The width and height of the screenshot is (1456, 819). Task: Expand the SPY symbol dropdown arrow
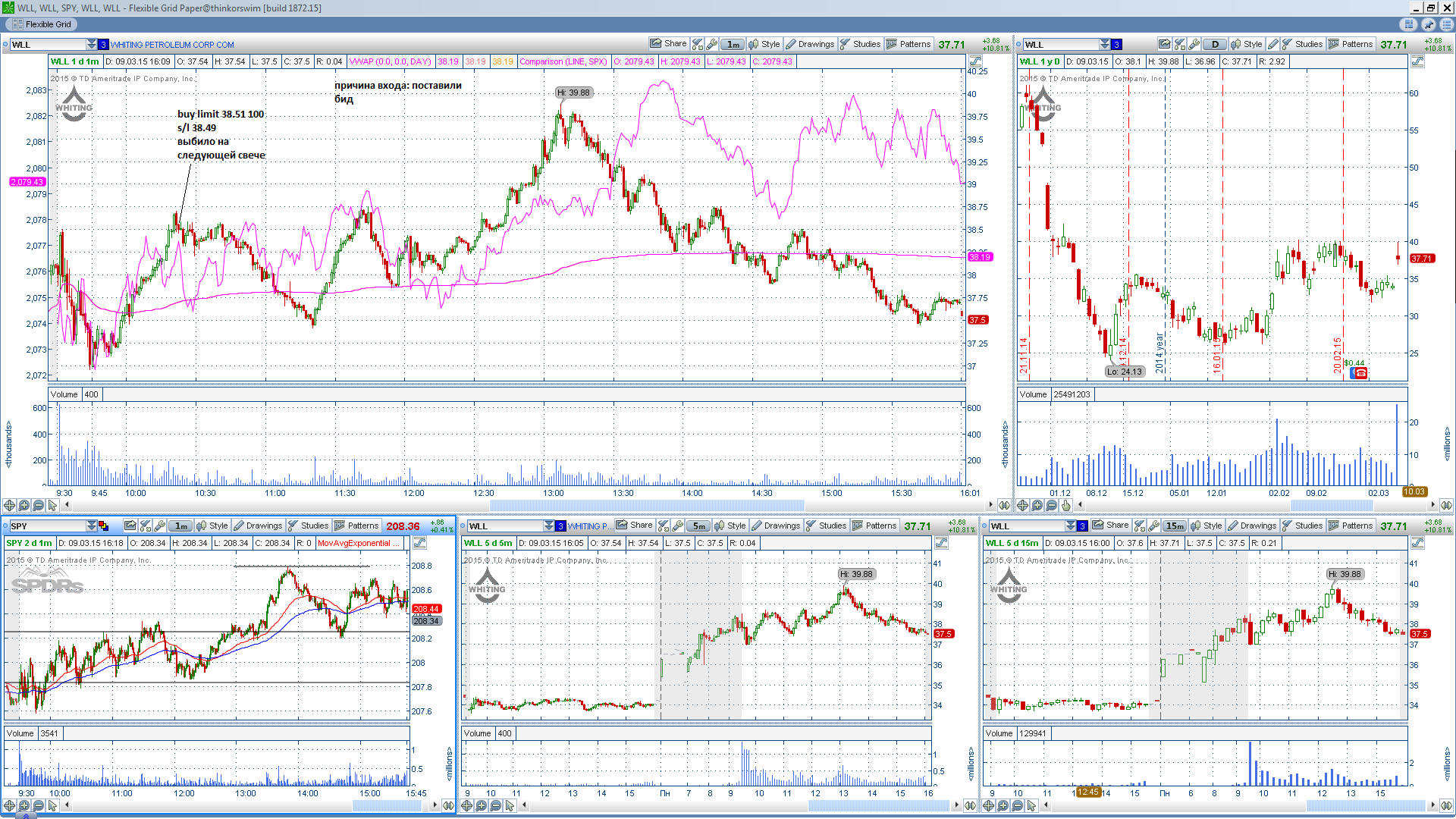(x=92, y=526)
